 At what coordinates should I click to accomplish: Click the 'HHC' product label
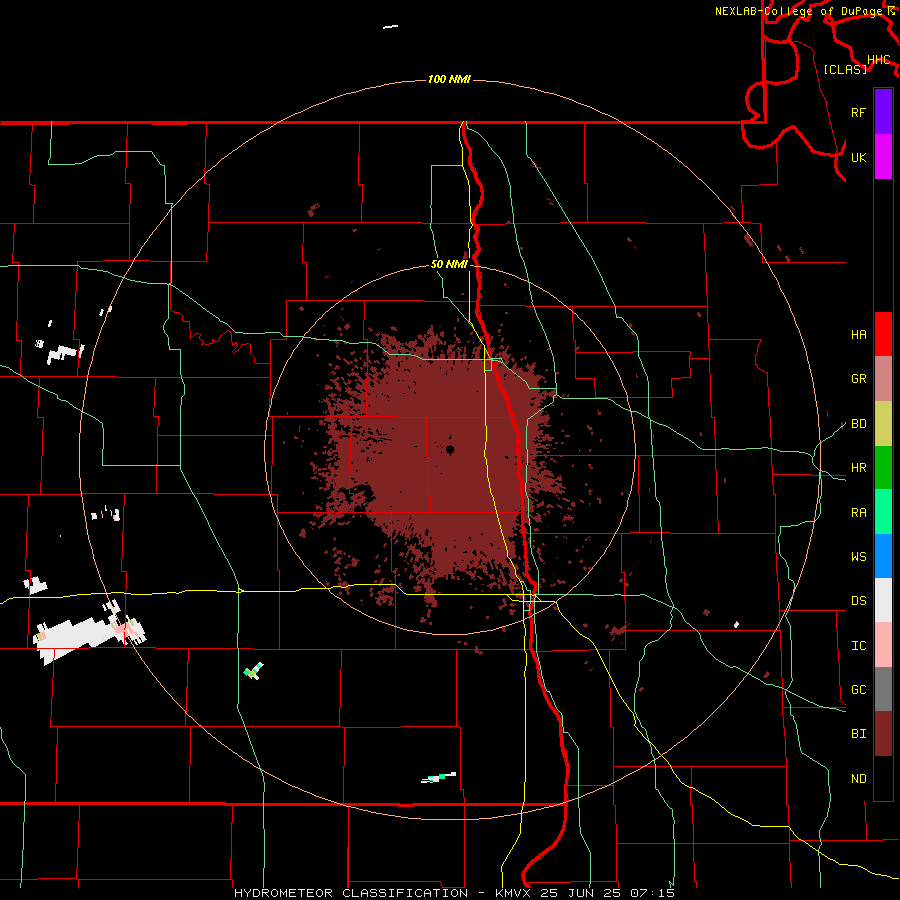click(879, 60)
